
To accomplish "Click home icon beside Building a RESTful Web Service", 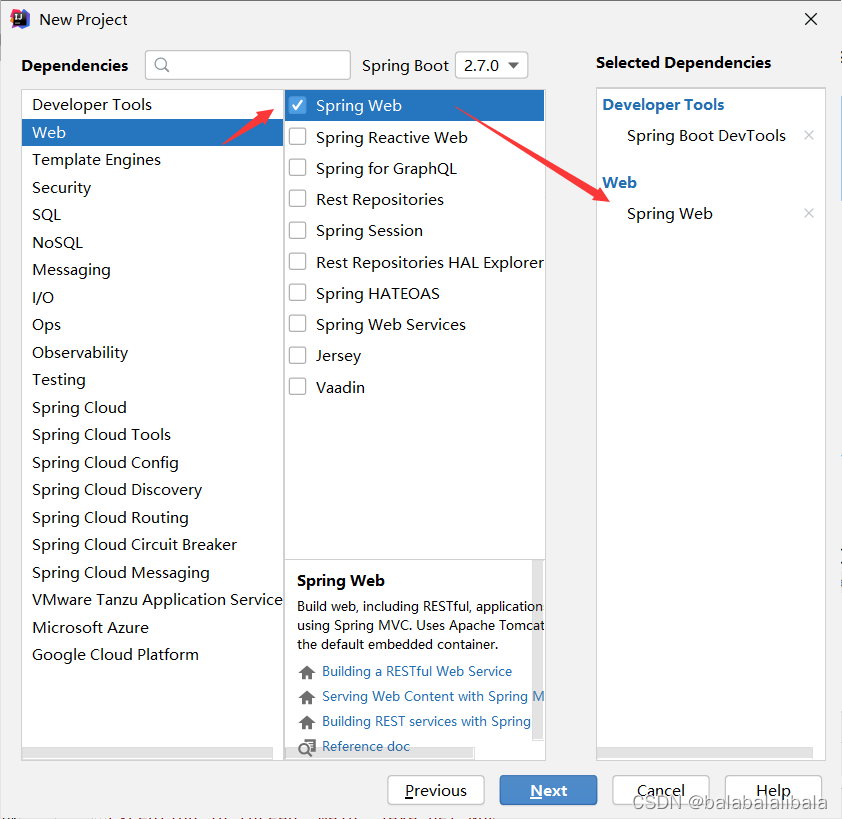I will pos(307,672).
